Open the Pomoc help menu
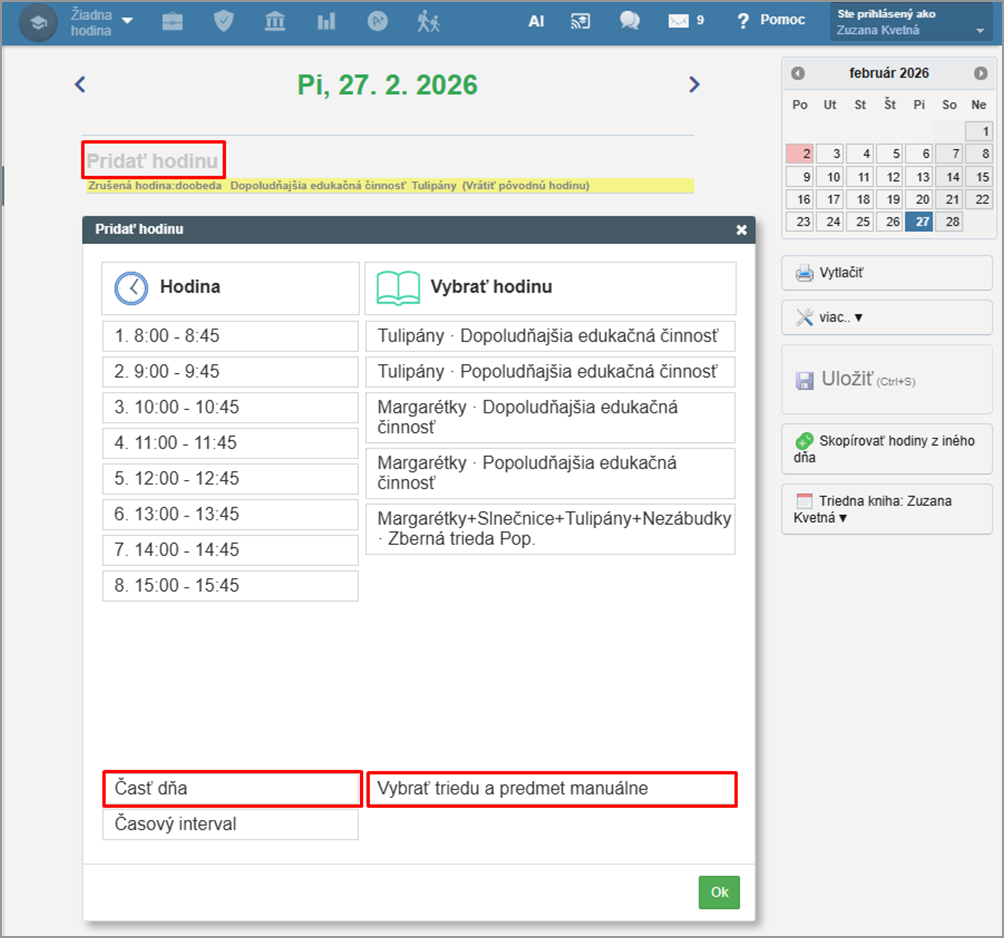Viewport: 1004px width, 938px height. (771, 21)
